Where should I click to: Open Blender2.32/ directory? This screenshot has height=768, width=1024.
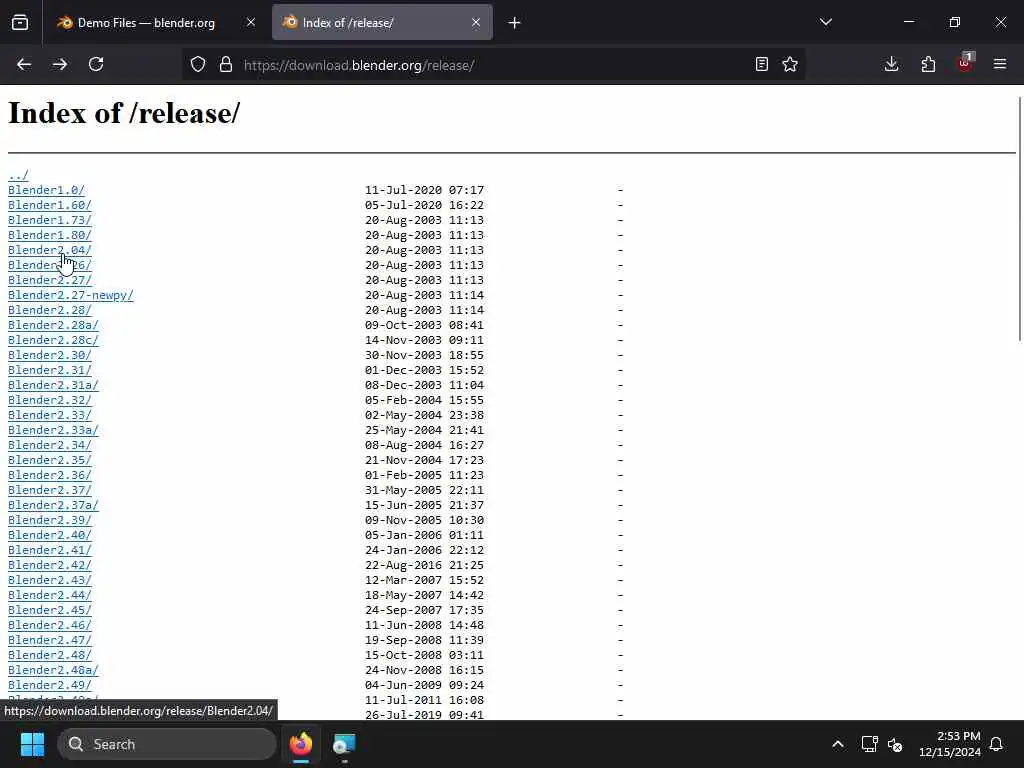(x=50, y=400)
